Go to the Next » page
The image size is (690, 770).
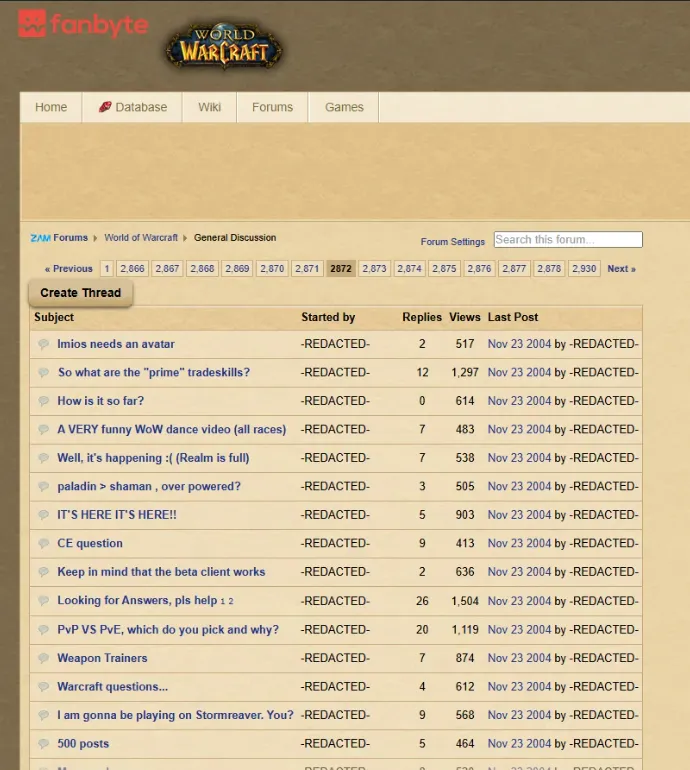coord(621,269)
